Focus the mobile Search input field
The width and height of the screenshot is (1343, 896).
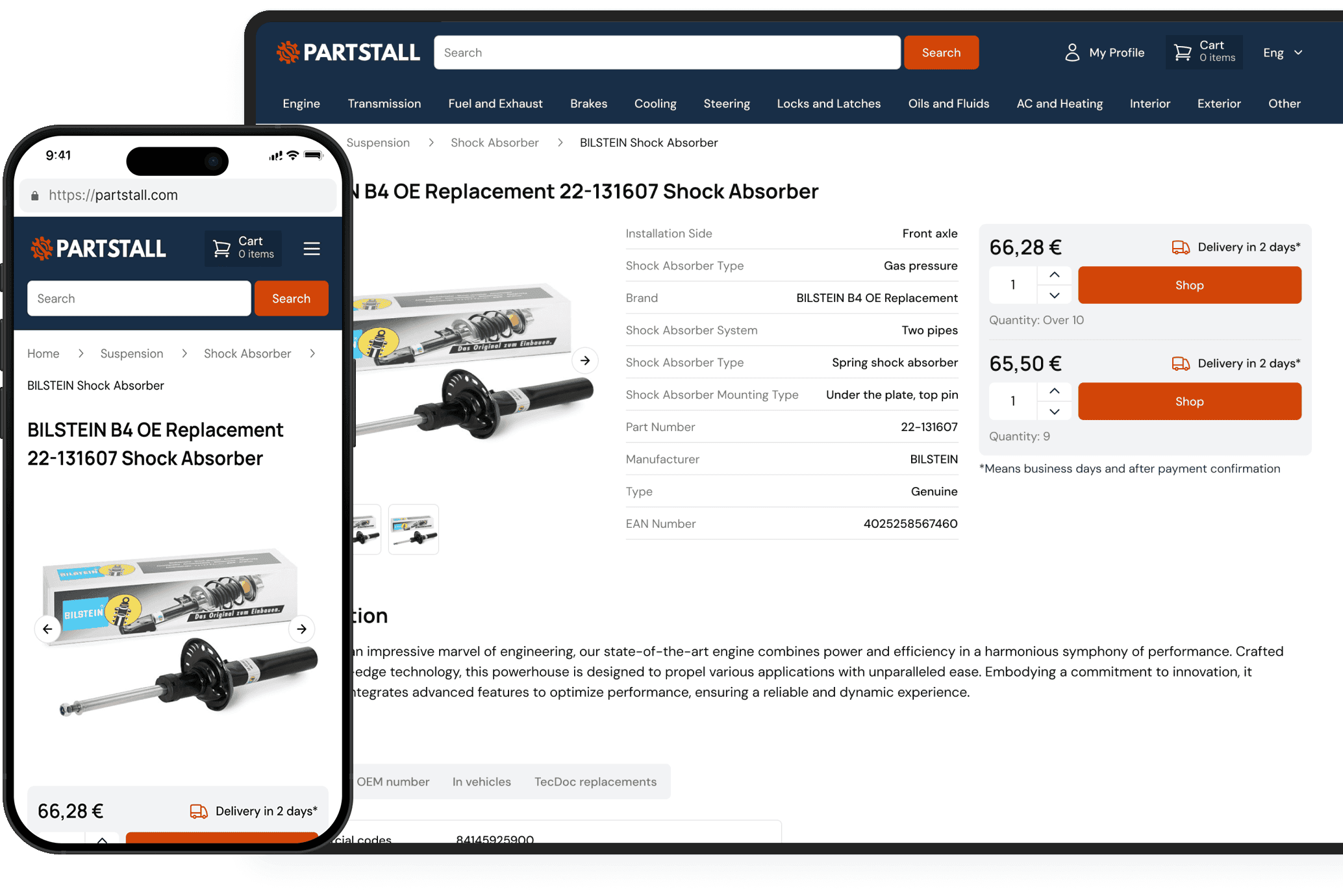click(x=139, y=299)
